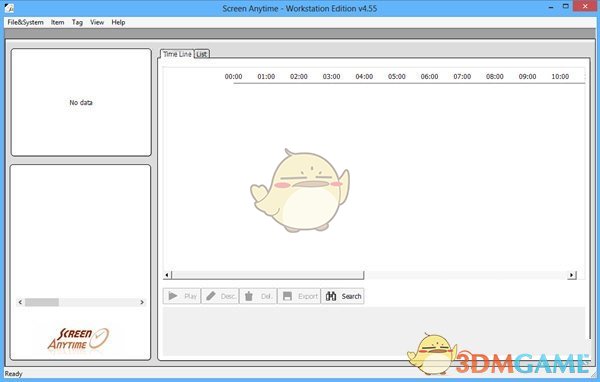Click the Screen Anytime logo
This screenshot has height=382, width=600.
(x=78, y=339)
